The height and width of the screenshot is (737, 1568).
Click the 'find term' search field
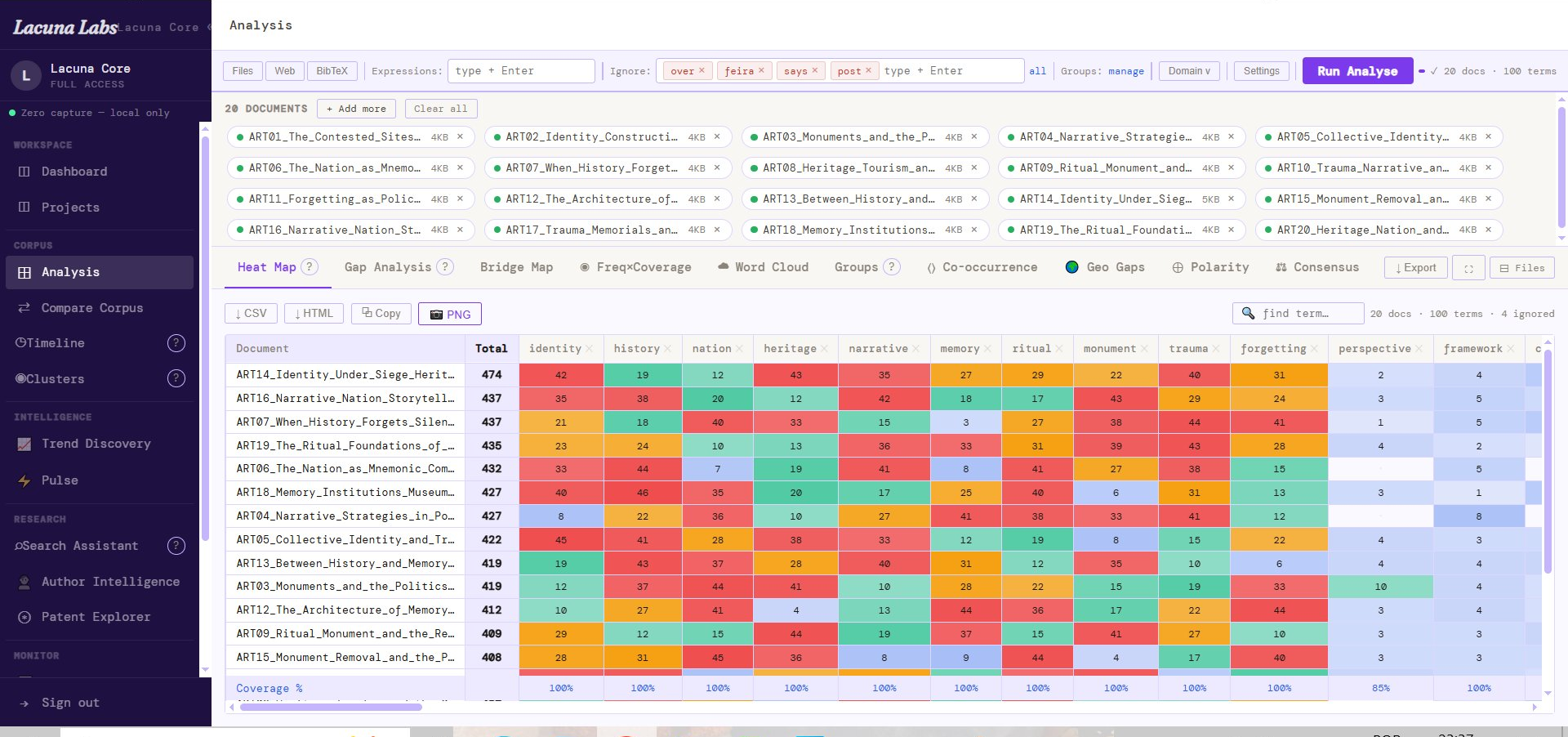(x=1298, y=314)
